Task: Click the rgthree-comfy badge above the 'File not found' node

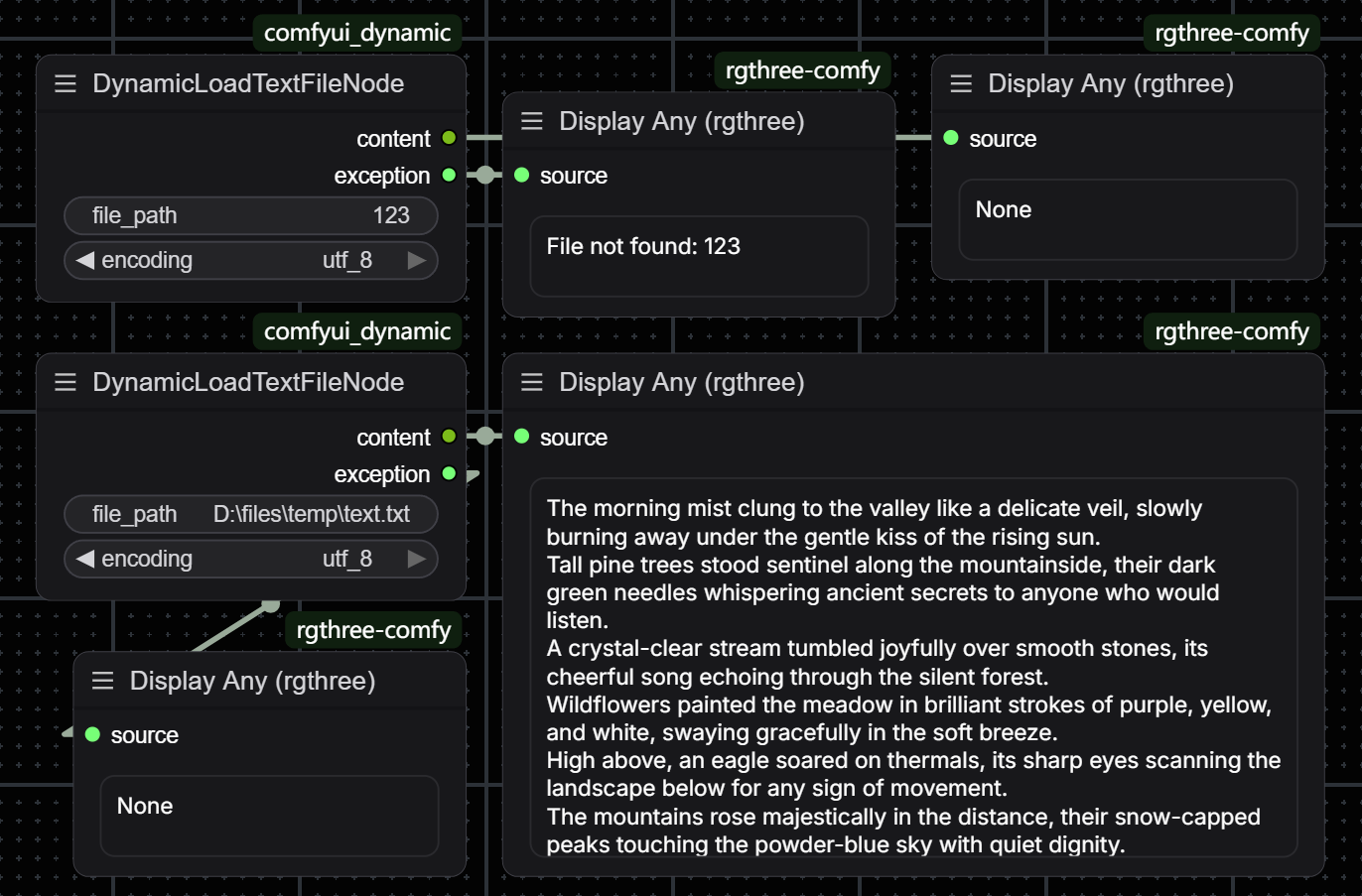Action: click(x=802, y=70)
